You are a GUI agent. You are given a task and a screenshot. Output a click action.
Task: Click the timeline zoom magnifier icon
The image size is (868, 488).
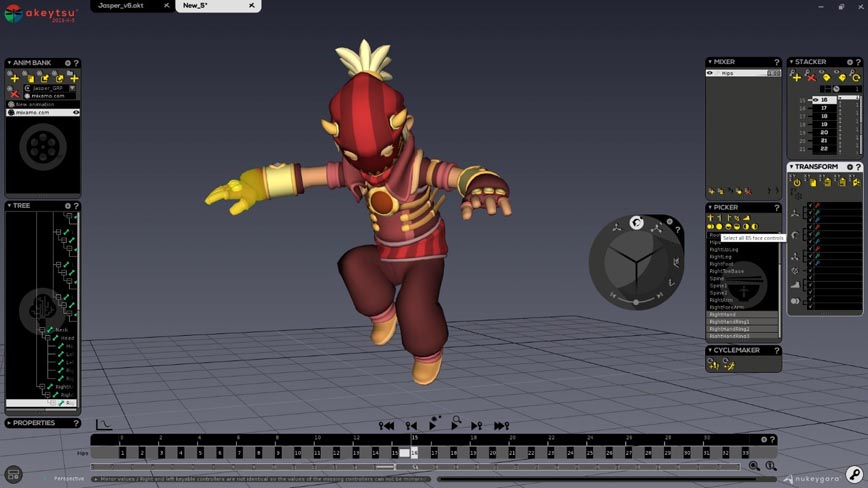[x=754, y=466]
